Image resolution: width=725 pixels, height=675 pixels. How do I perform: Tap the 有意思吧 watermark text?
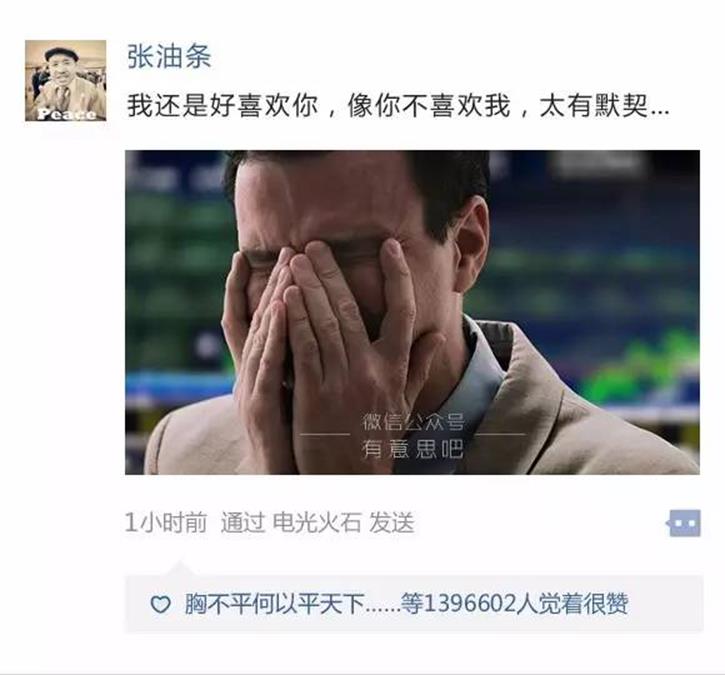[x=412, y=448]
